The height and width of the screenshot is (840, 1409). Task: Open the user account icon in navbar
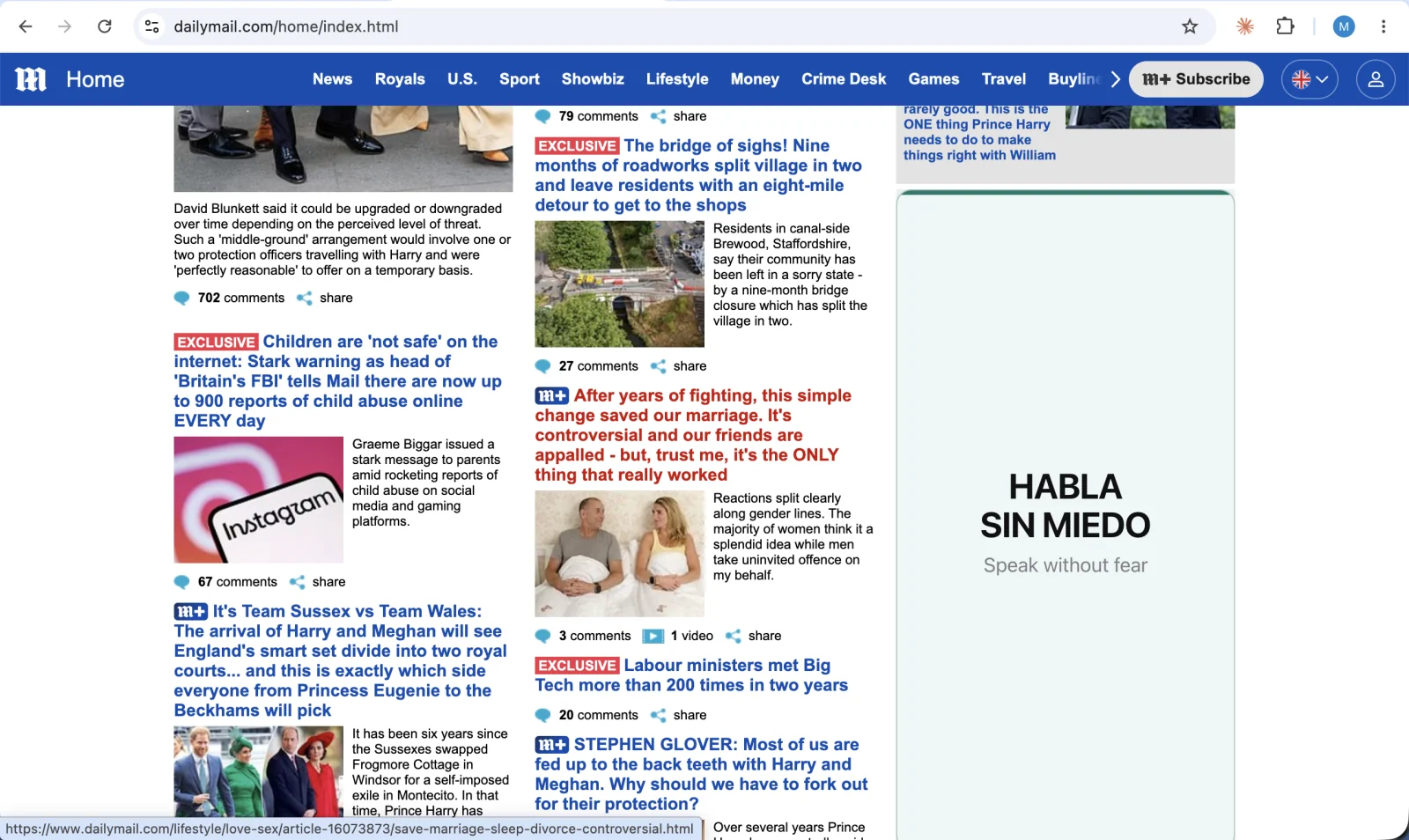pyautogui.click(x=1376, y=79)
